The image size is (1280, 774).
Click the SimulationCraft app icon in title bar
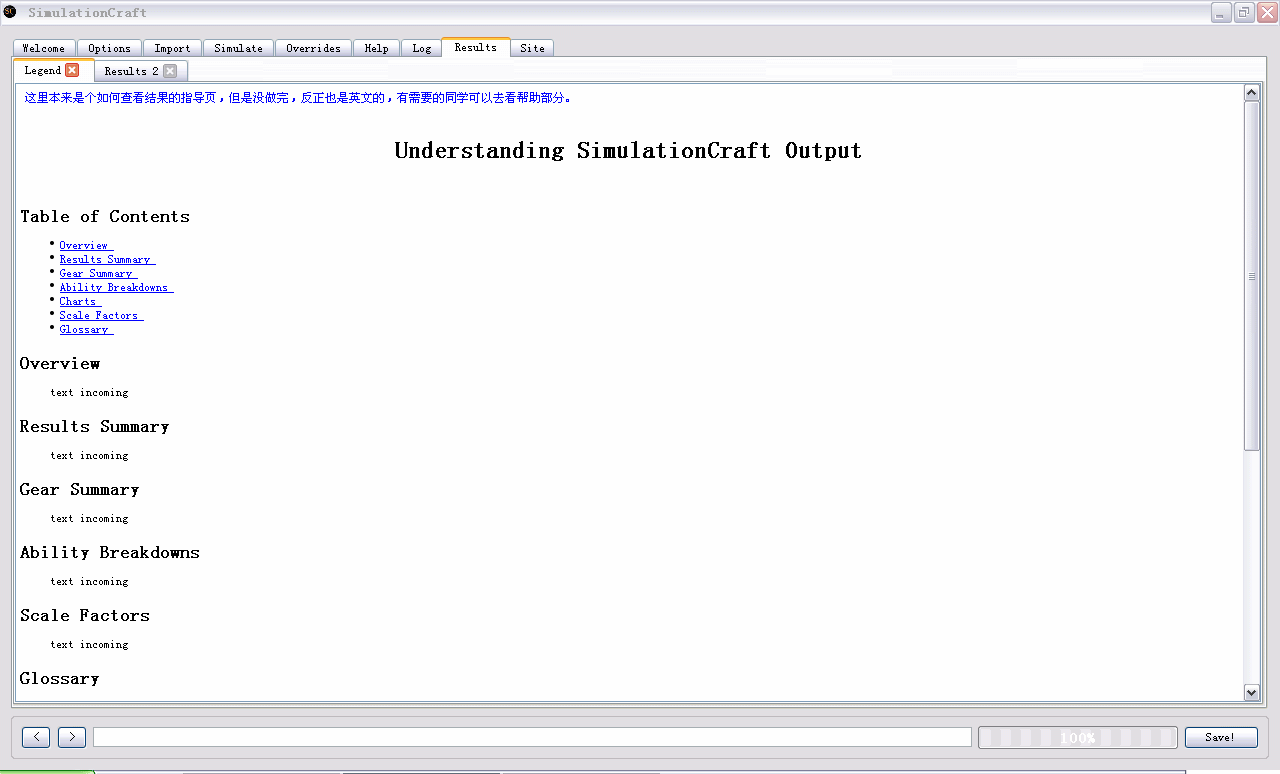click(x=10, y=12)
